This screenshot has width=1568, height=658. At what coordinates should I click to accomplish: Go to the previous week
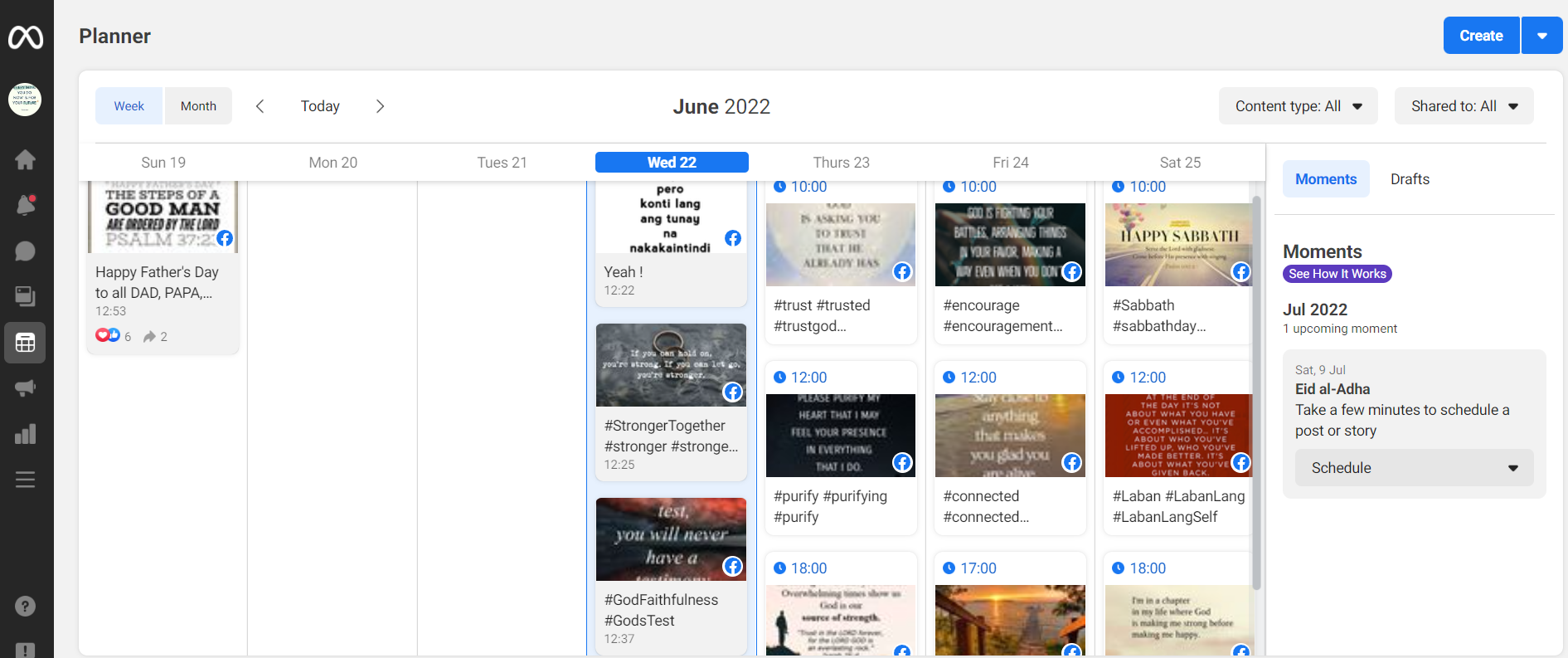(260, 106)
